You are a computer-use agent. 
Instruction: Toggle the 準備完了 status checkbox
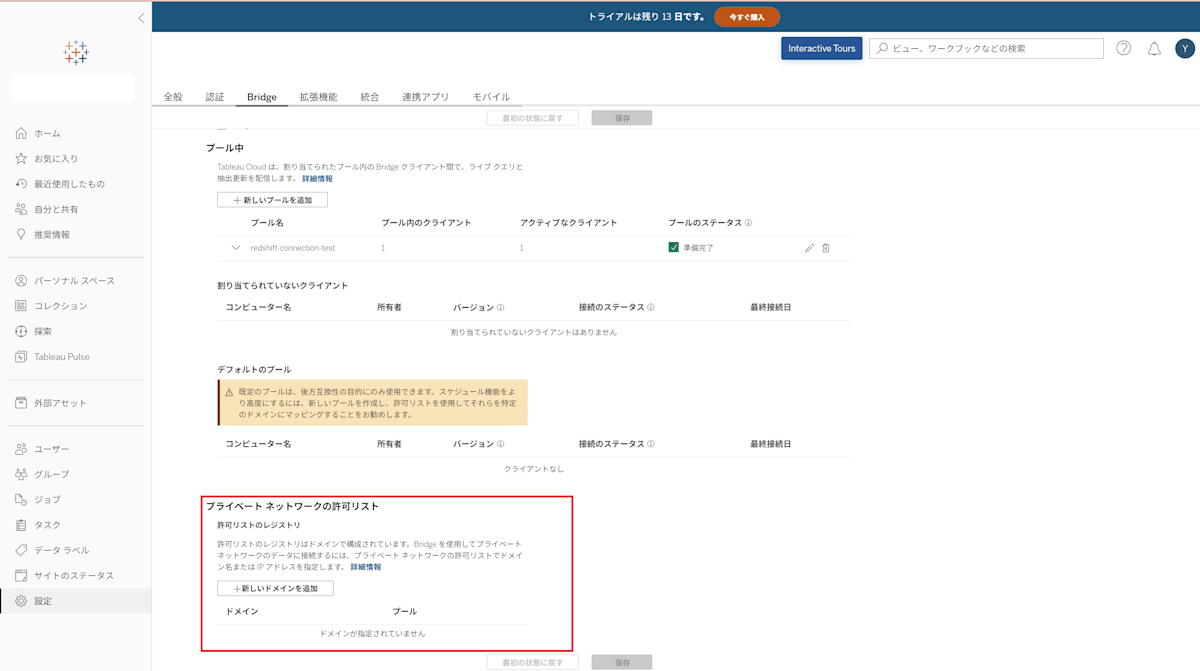[674, 247]
